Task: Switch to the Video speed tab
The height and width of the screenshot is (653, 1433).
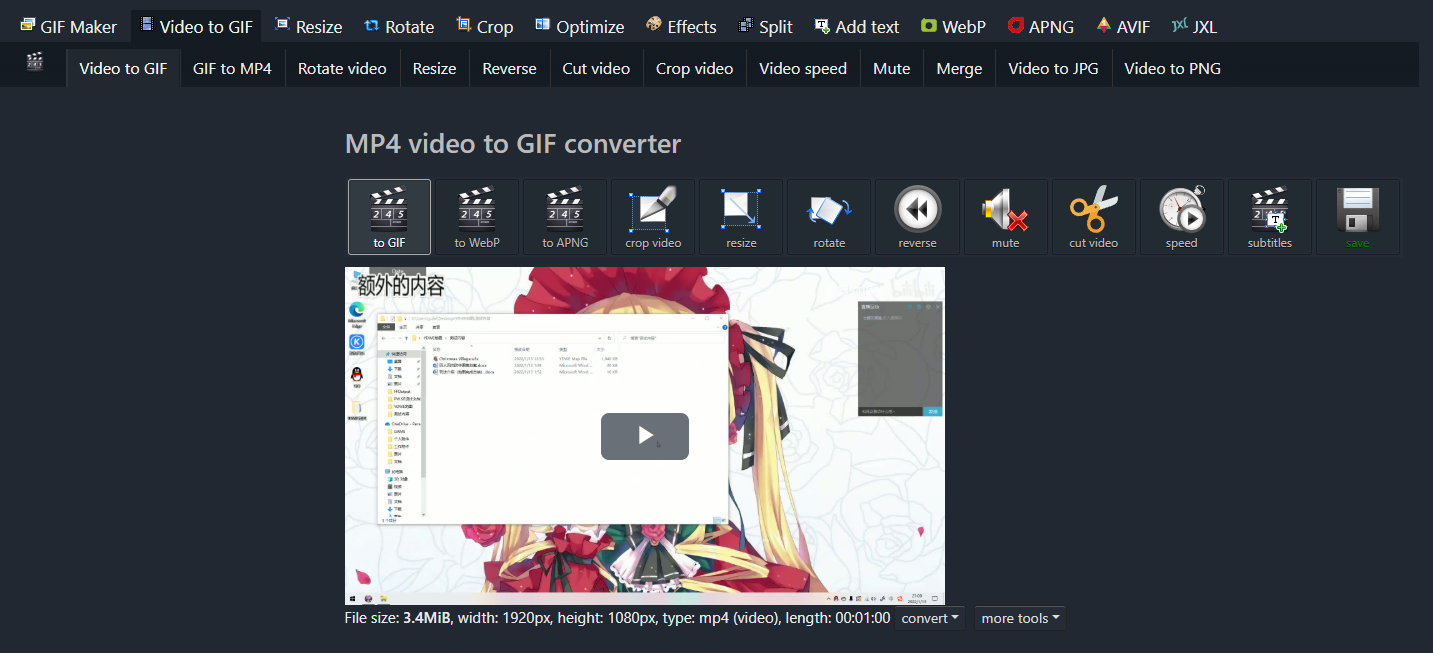Action: [803, 68]
